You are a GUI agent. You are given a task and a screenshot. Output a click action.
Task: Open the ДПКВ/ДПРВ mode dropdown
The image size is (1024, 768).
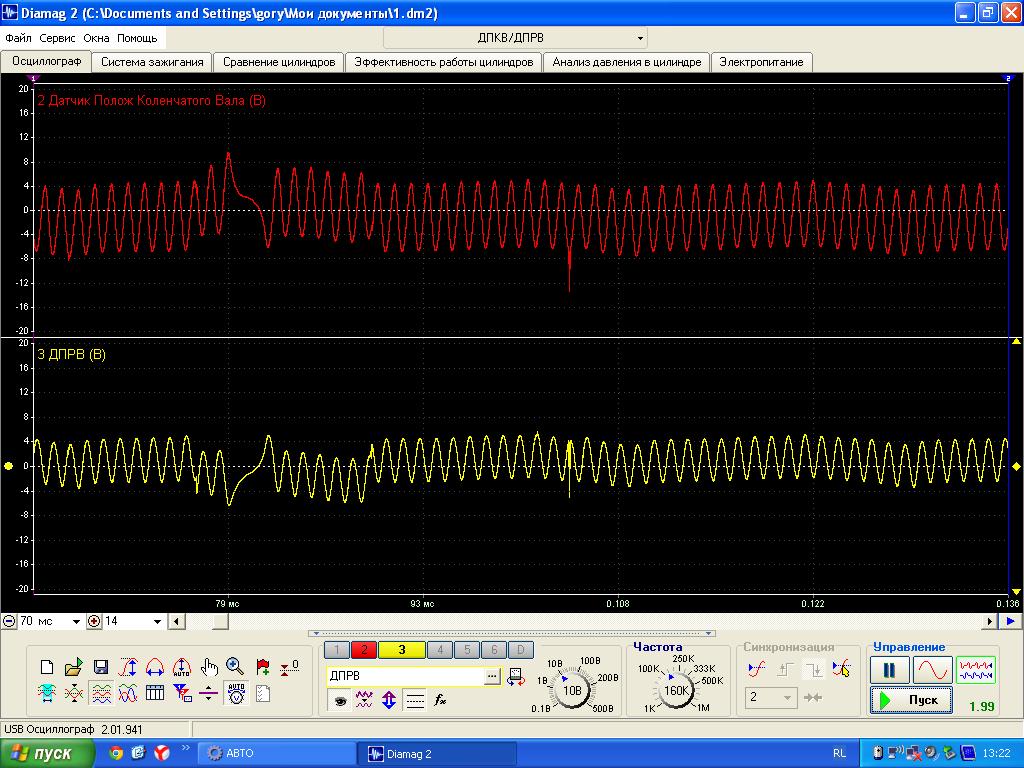coord(640,39)
